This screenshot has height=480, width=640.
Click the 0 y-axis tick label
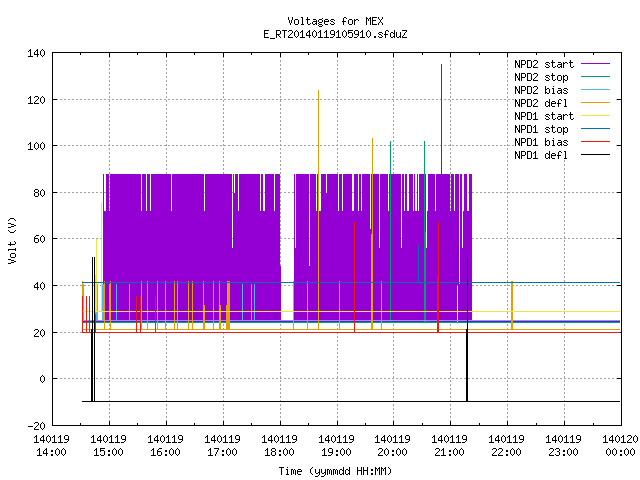(x=42, y=379)
